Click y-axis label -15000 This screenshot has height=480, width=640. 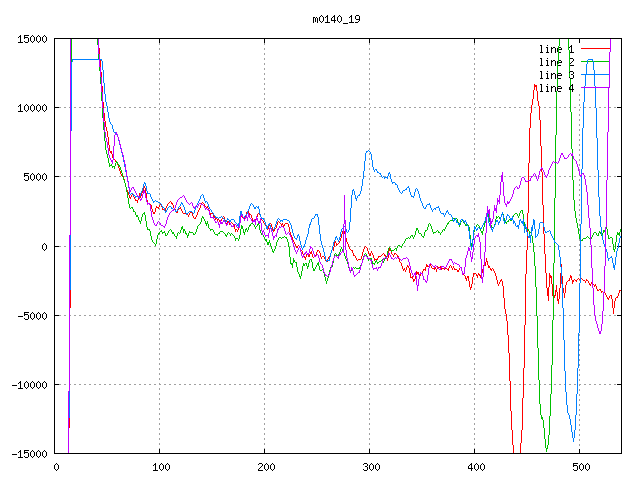(29, 454)
